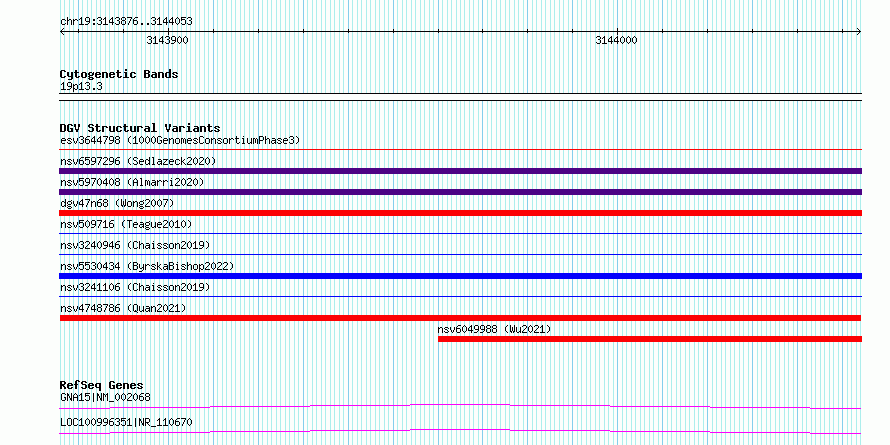
Task: Open the nsv6049988 (Wu2021) variant label
Action: [x=494, y=329]
